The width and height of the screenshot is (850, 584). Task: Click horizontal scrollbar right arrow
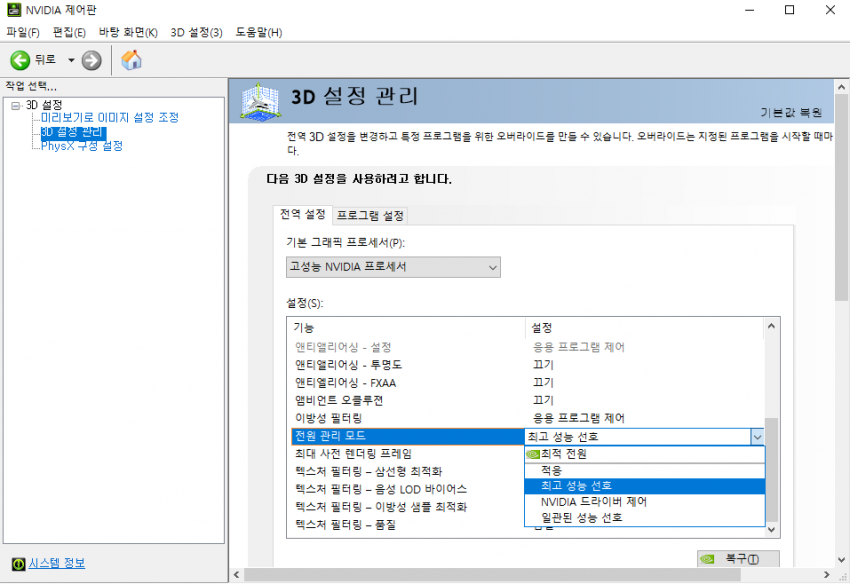coord(827,575)
